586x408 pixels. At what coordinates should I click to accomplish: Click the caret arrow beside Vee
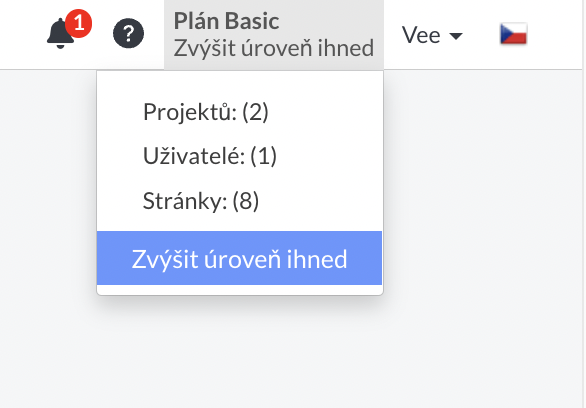456,36
